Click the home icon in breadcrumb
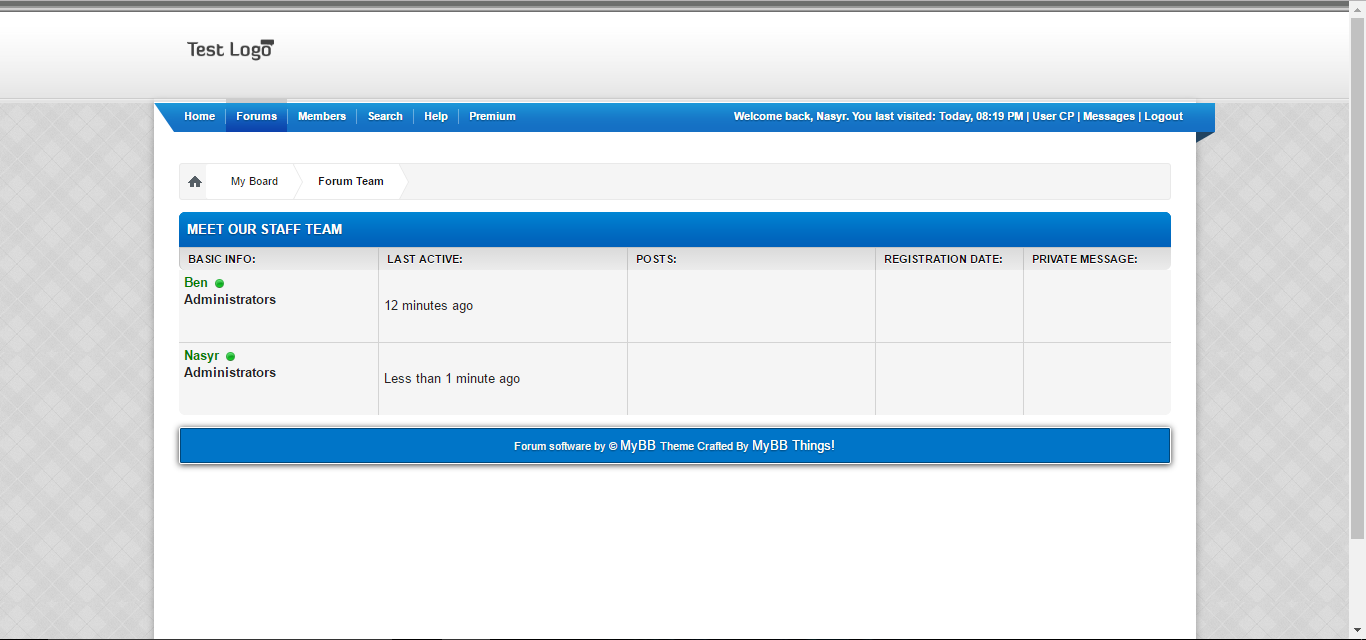Viewport: 1366px width, 640px height. (x=195, y=182)
